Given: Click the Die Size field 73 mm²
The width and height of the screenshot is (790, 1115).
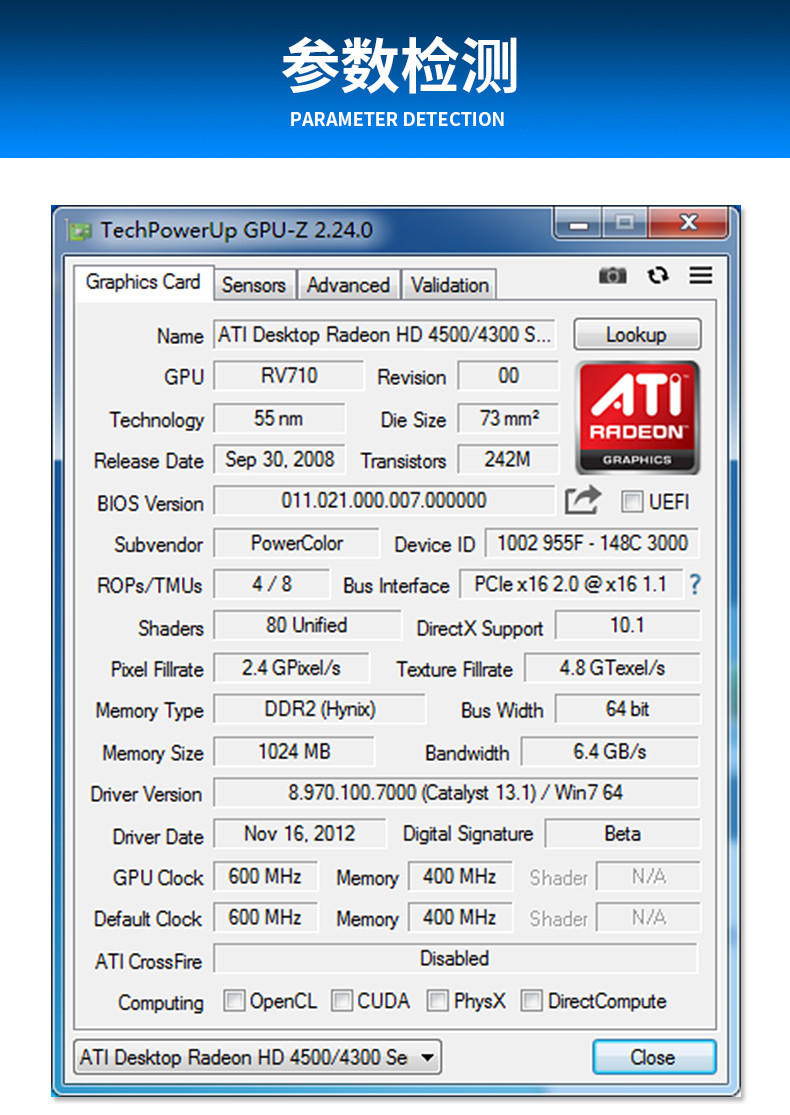Looking at the screenshot, I should pos(508,418).
